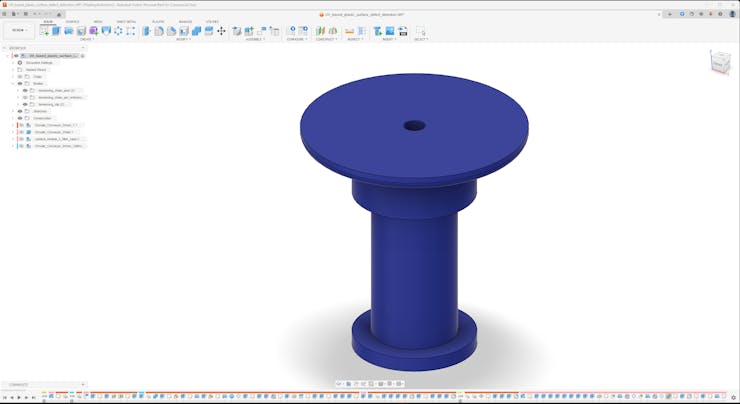Collapse the Bodies folder in the browser
The height and width of the screenshot is (404, 740).
click(13, 83)
